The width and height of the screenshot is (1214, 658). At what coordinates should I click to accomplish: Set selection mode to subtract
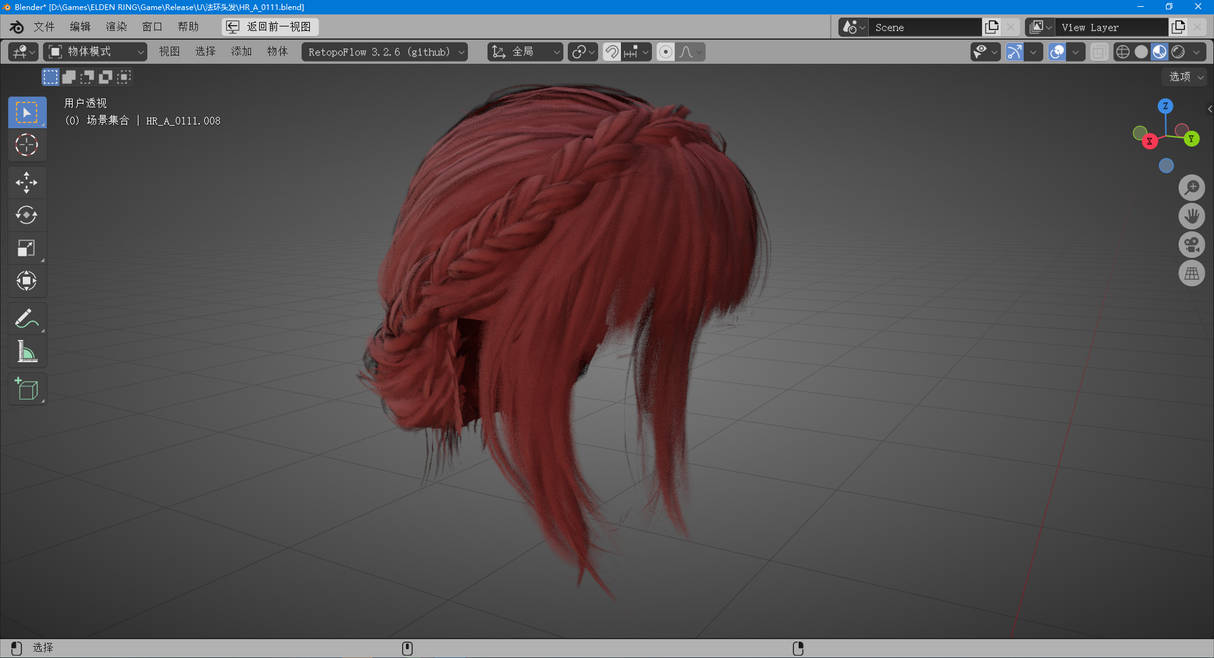[87, 77]
